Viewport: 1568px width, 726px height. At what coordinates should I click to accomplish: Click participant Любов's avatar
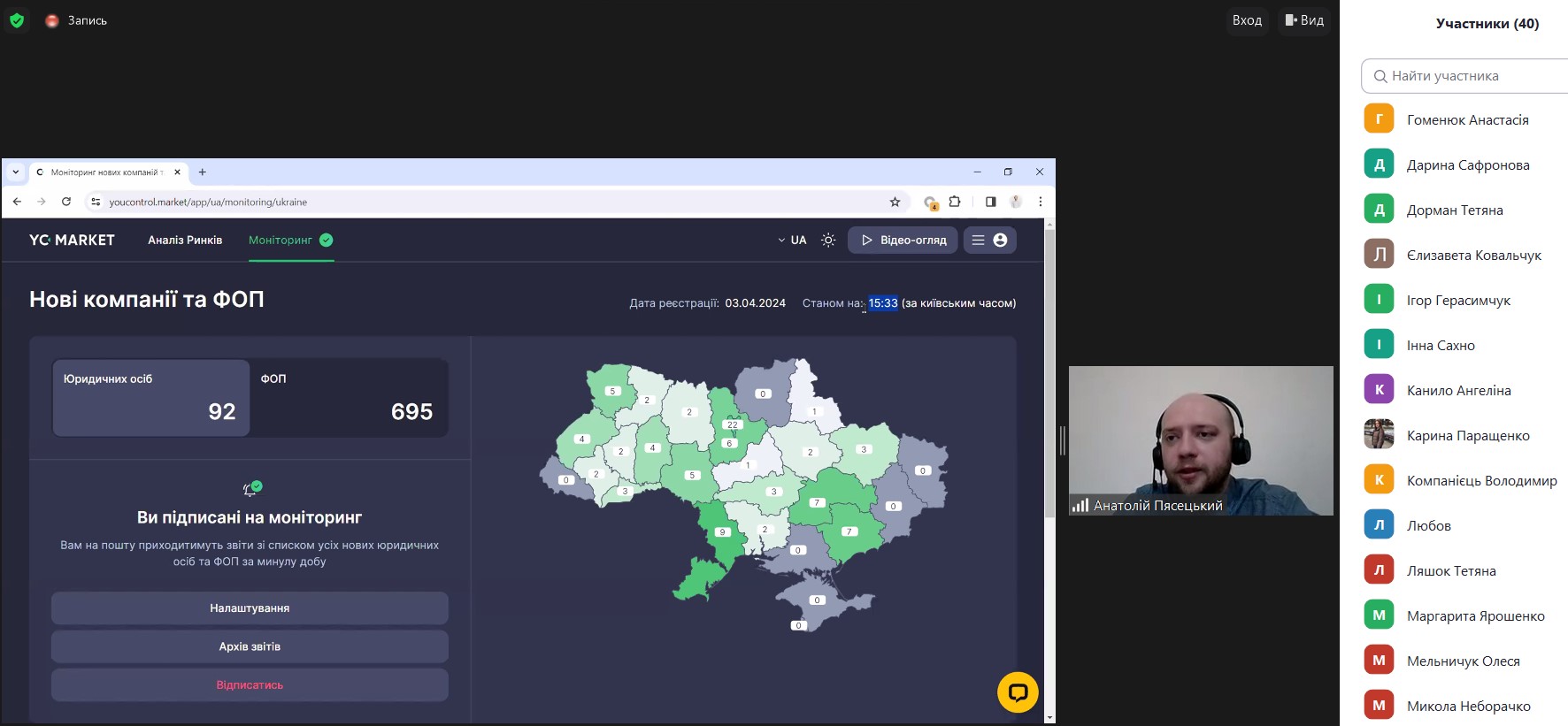click(x=1379, y=524)
